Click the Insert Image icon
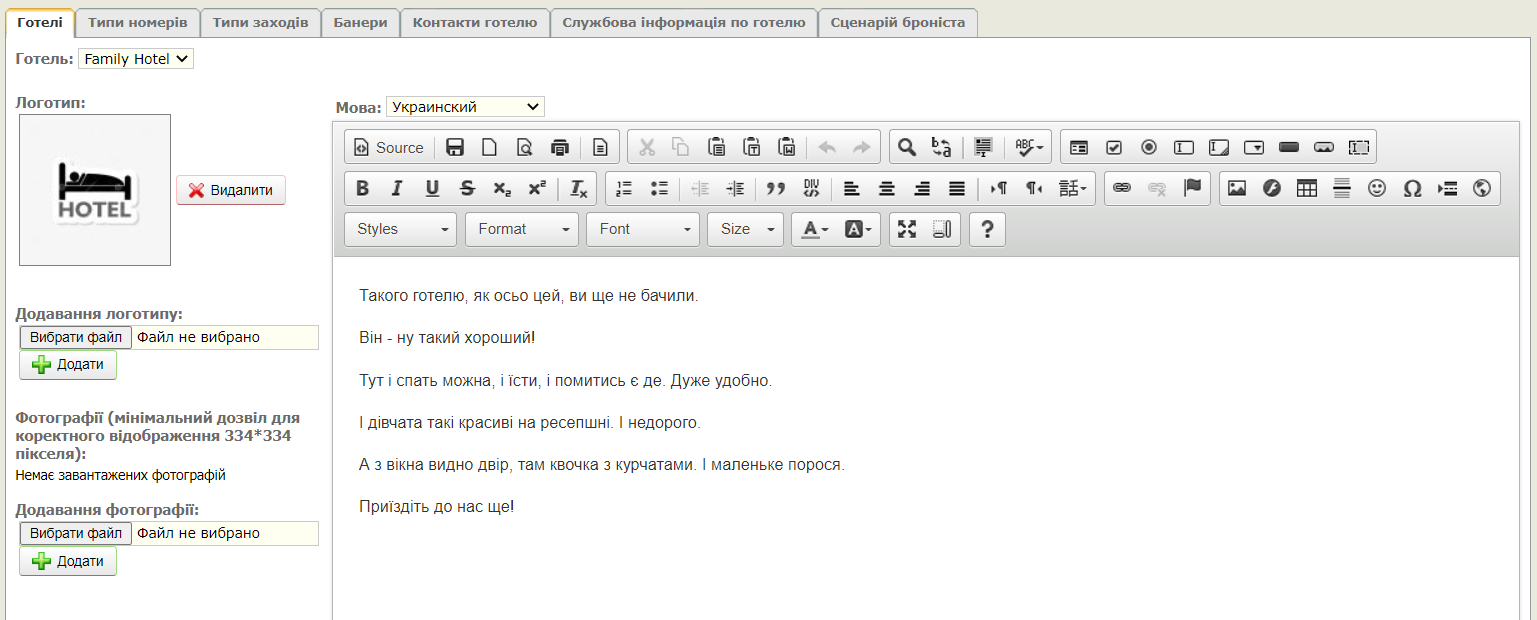This screenshot has height=620, width=1537. pyautogui.click(x=1237, y=188)
